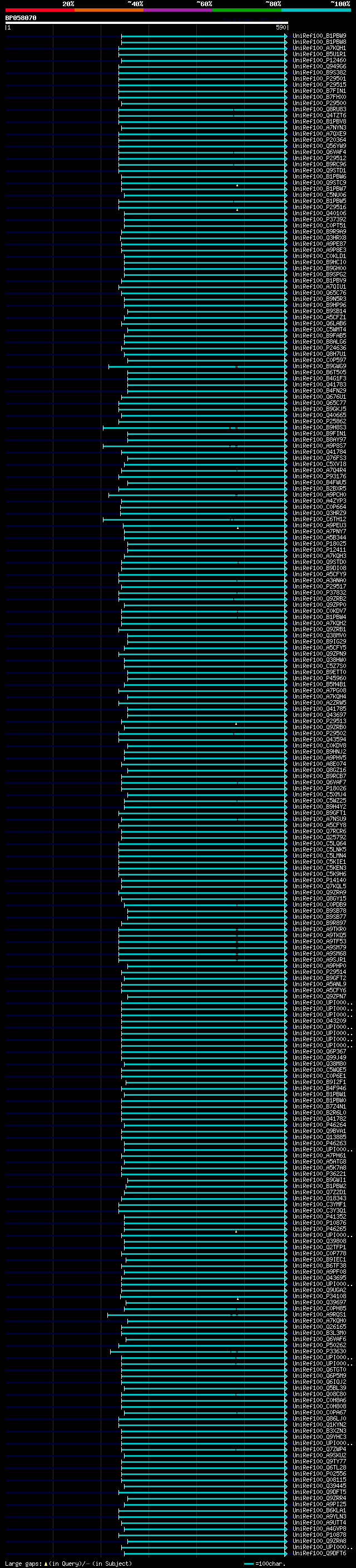
Task: Click the UniRef100_P37392 label
Action: coord(319,220)
